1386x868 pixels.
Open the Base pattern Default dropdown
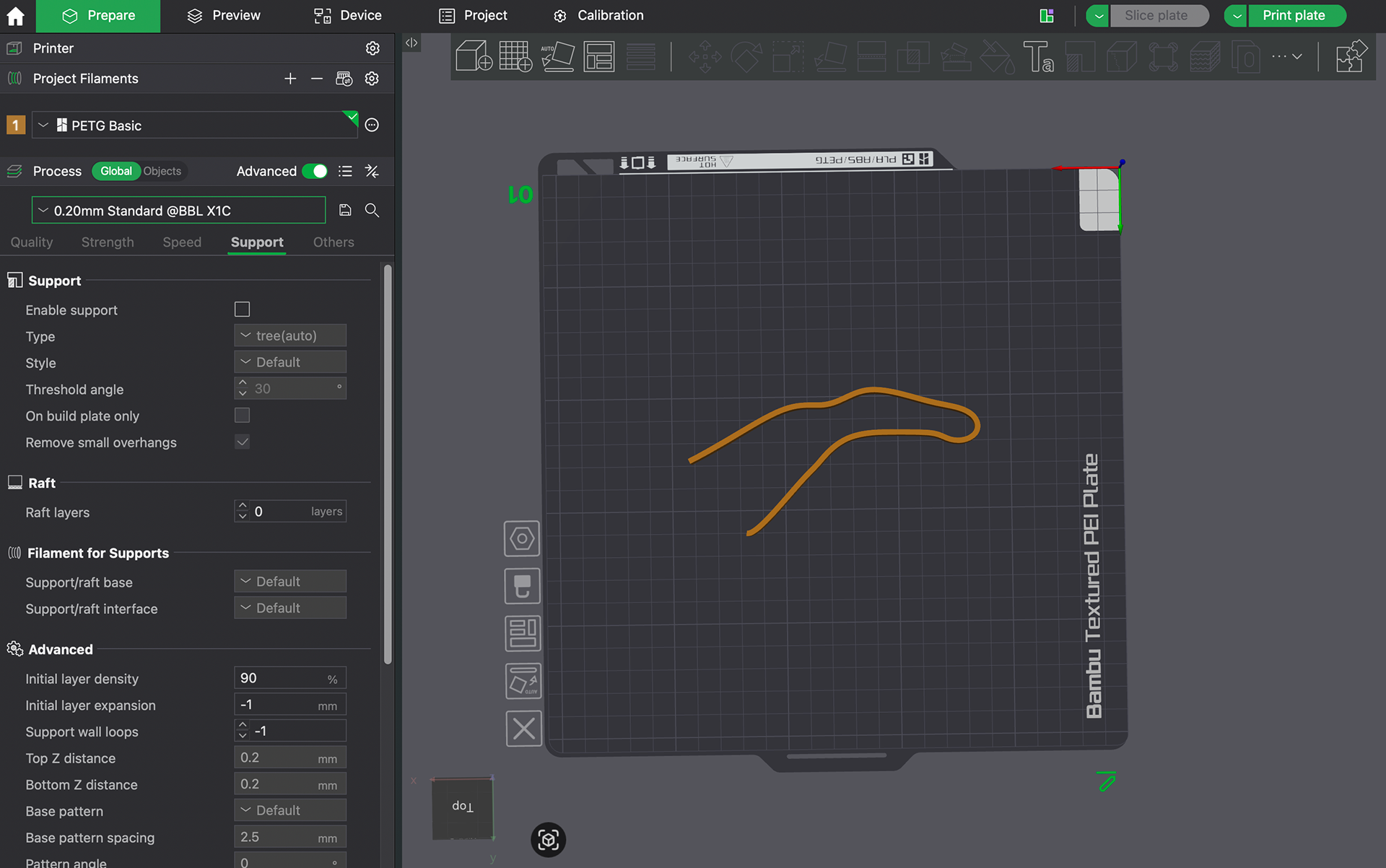(290, 810)
